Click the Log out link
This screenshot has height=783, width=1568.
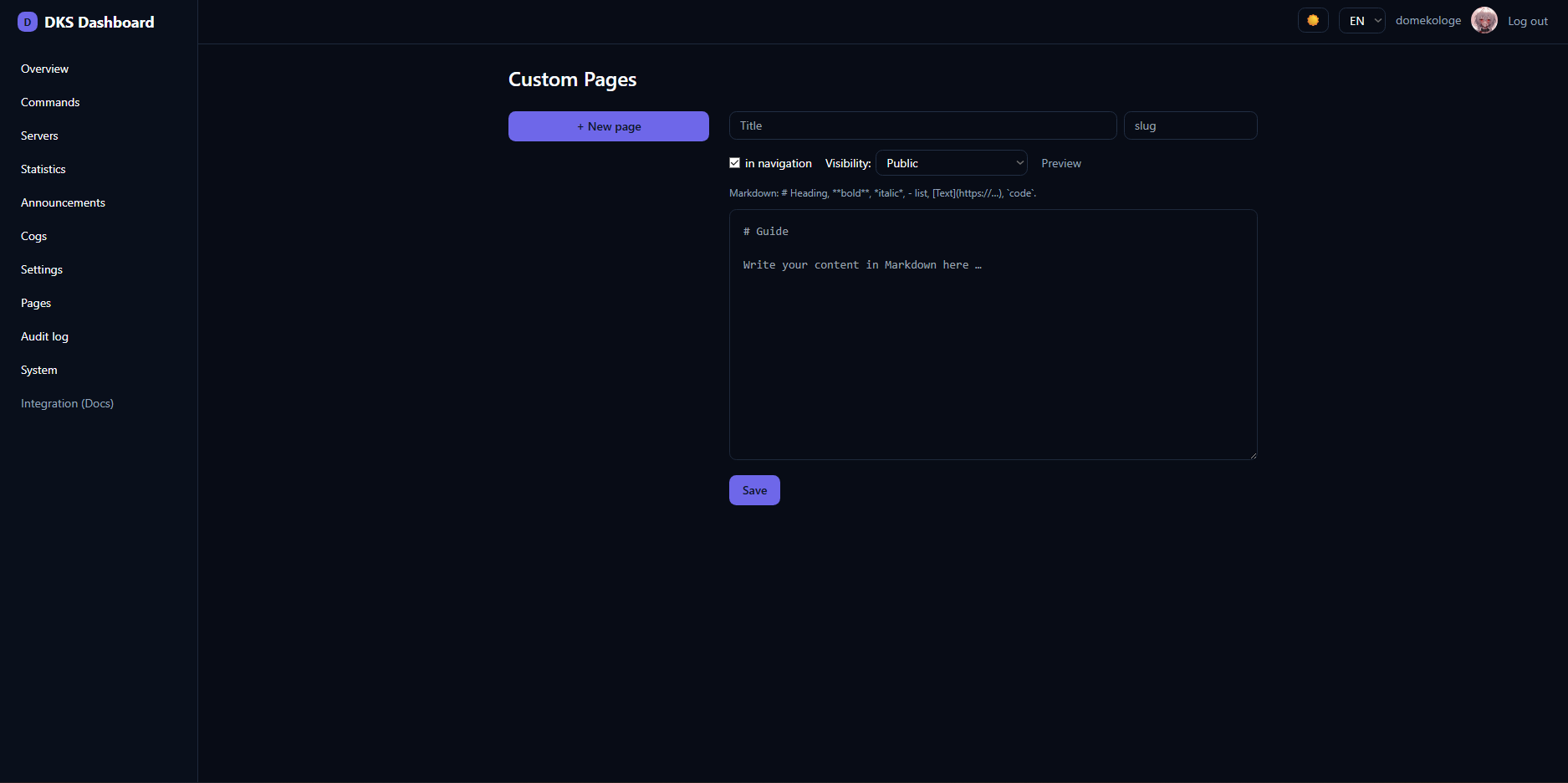1528,21
